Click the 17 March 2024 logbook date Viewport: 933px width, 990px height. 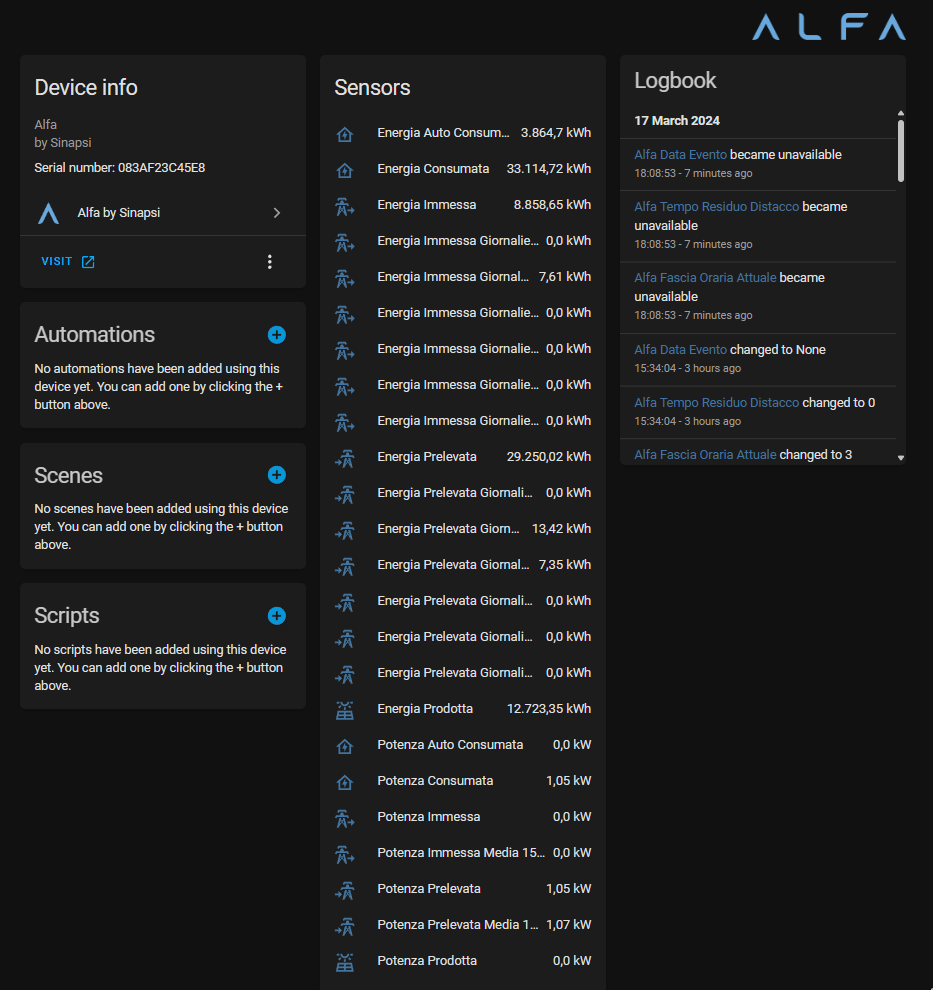(677, 121)
